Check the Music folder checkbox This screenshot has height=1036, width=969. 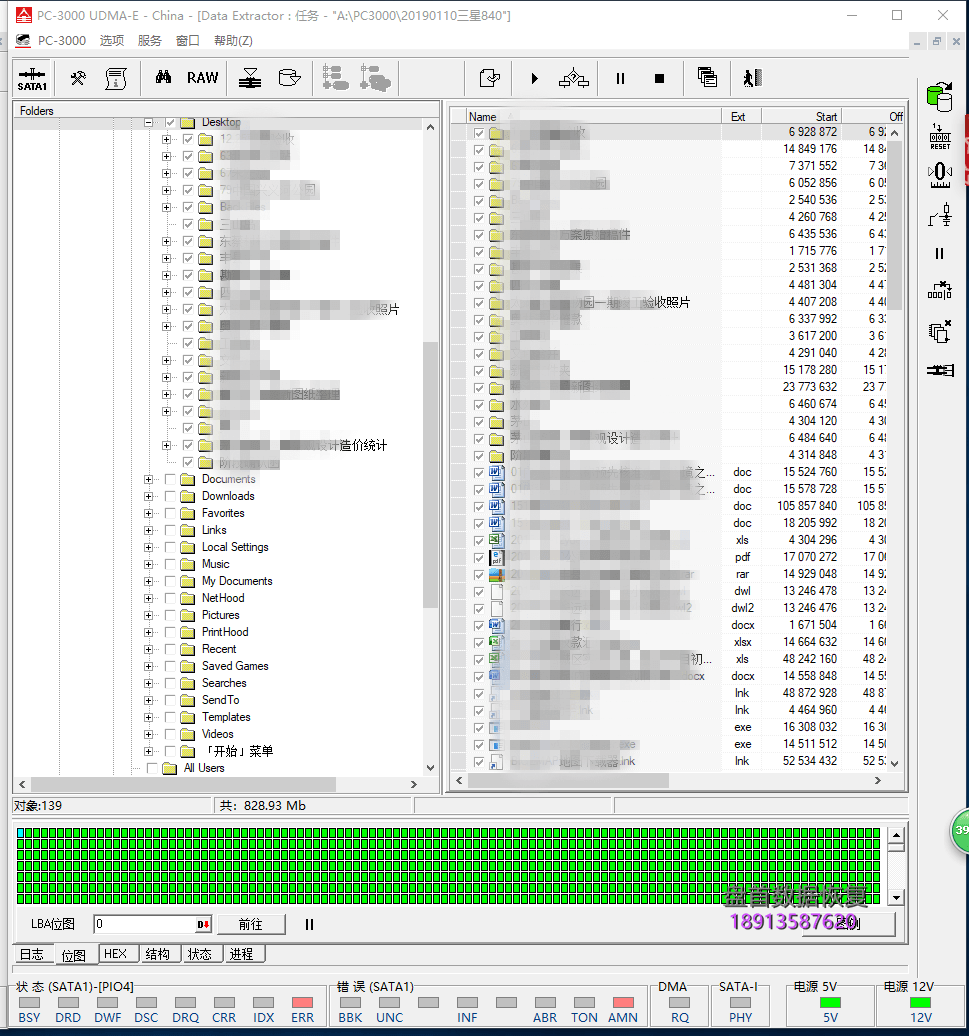tap(170, 564)
